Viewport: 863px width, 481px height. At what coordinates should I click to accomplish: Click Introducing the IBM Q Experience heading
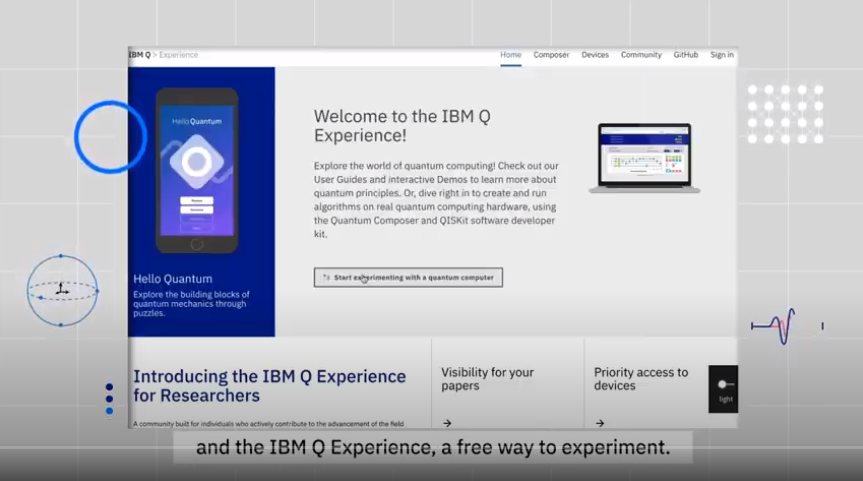[269, 386]
